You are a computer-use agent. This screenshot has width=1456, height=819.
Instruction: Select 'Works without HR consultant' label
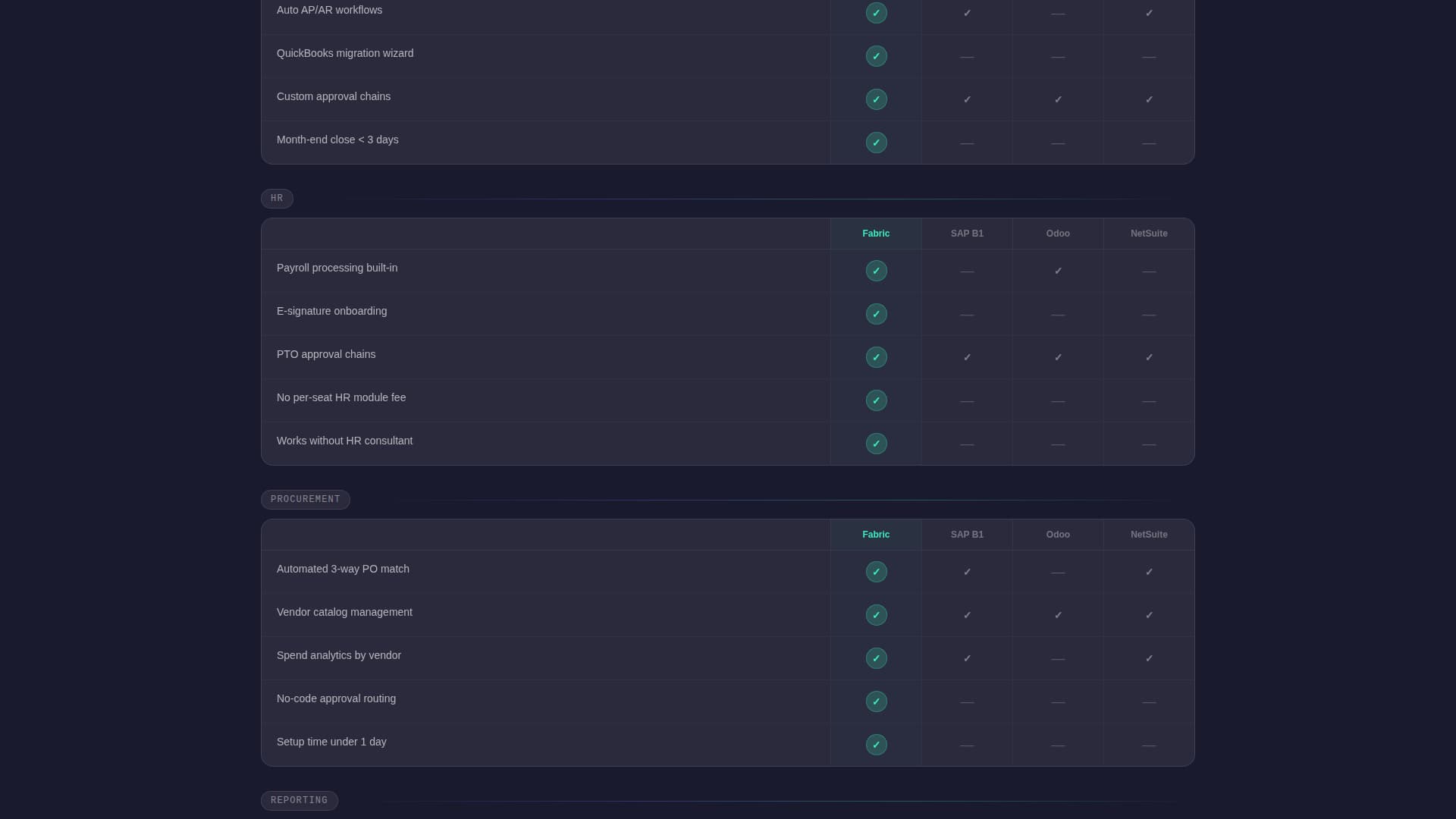point(344,441)
